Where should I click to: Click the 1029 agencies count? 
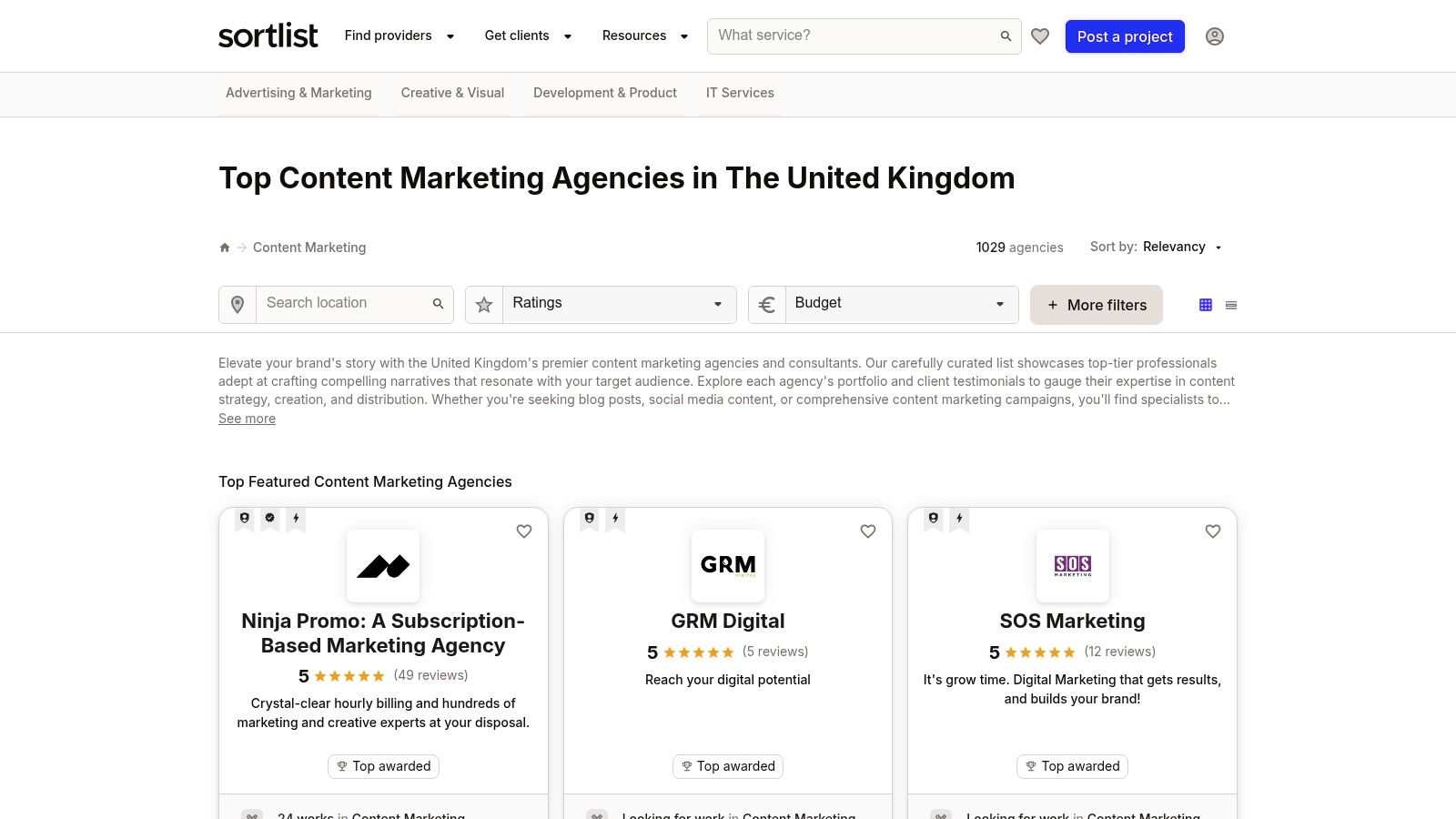click(1019, 248)
